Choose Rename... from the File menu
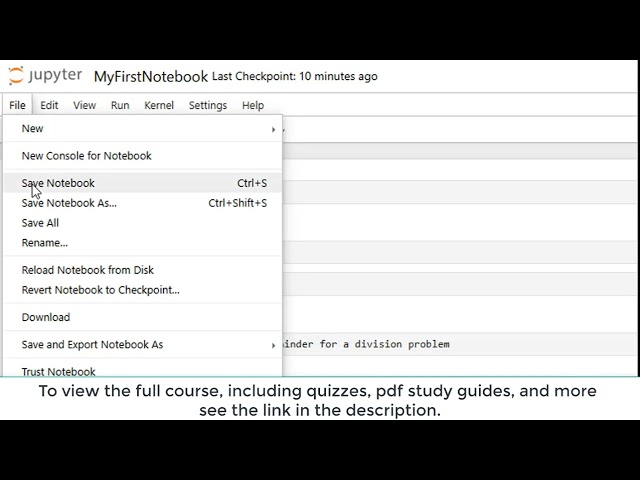 (x=142, y=243)
